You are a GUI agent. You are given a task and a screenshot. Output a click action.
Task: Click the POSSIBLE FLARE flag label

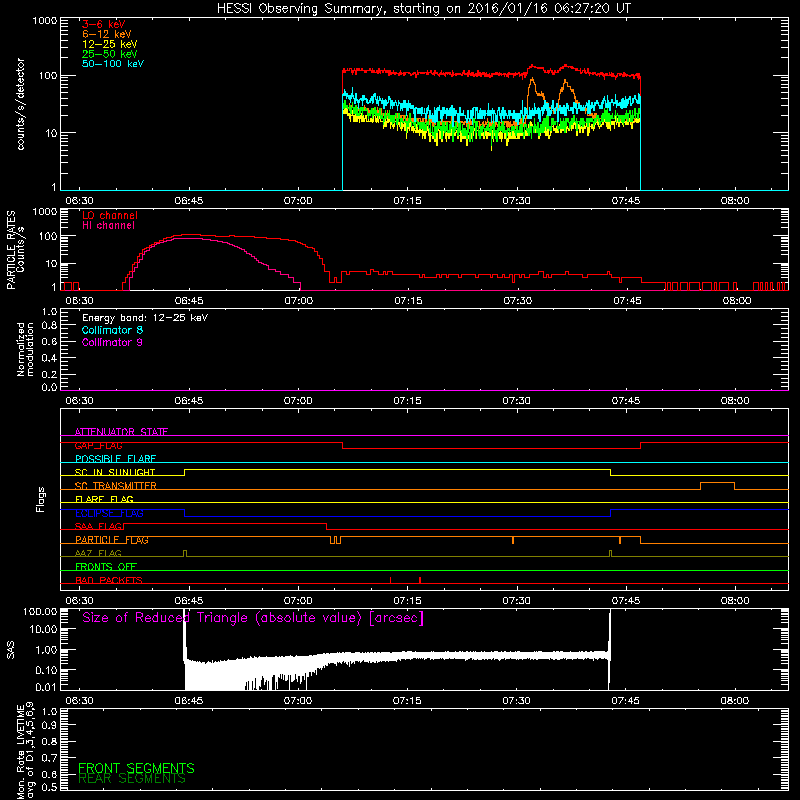tap(115, 459)
